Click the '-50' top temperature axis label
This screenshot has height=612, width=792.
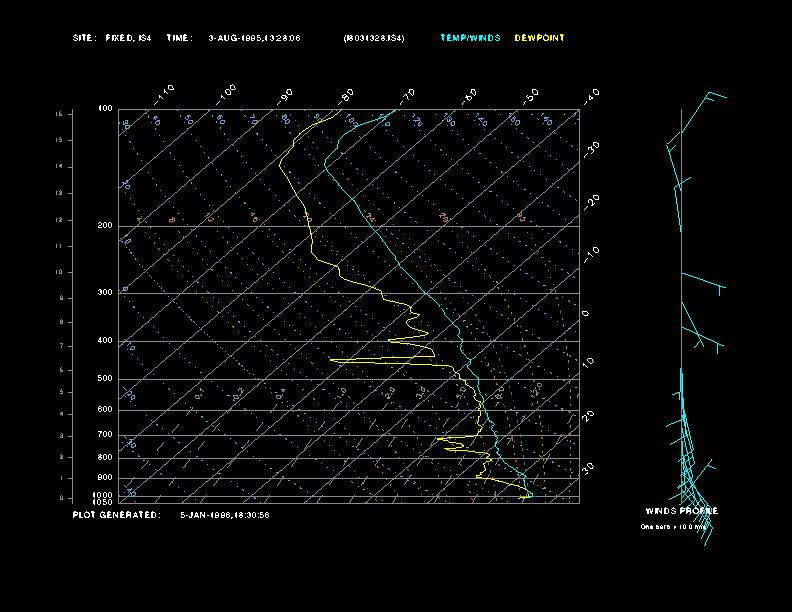(530, 96)
